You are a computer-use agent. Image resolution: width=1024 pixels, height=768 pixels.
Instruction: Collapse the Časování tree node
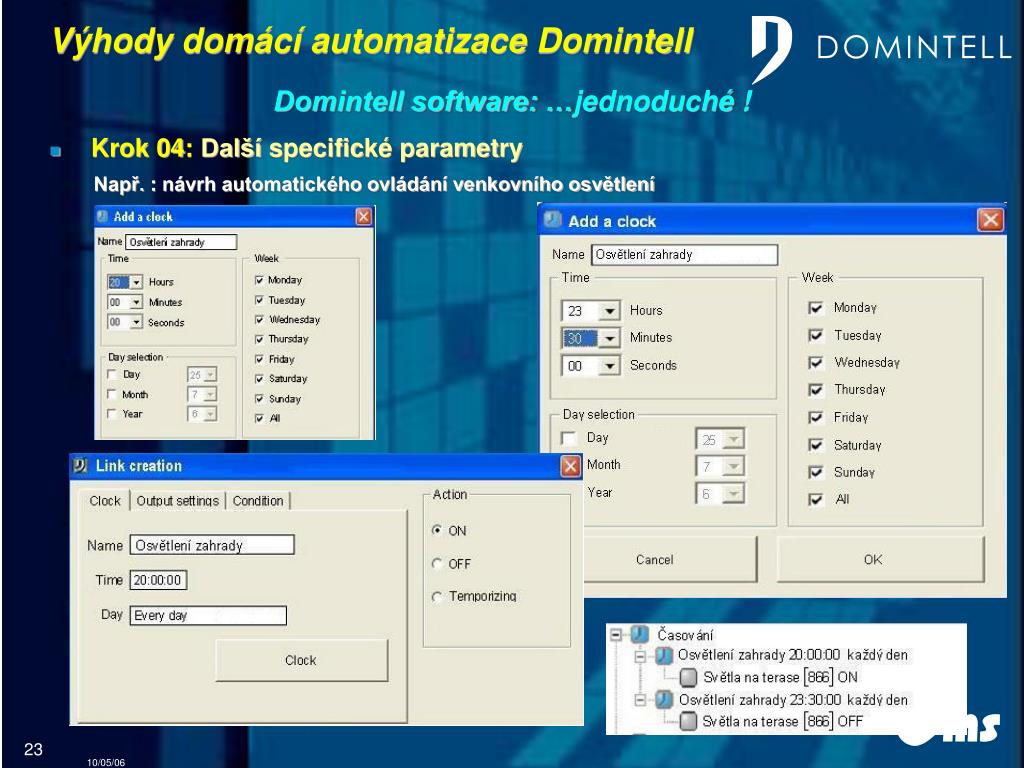tap(616, 634)
